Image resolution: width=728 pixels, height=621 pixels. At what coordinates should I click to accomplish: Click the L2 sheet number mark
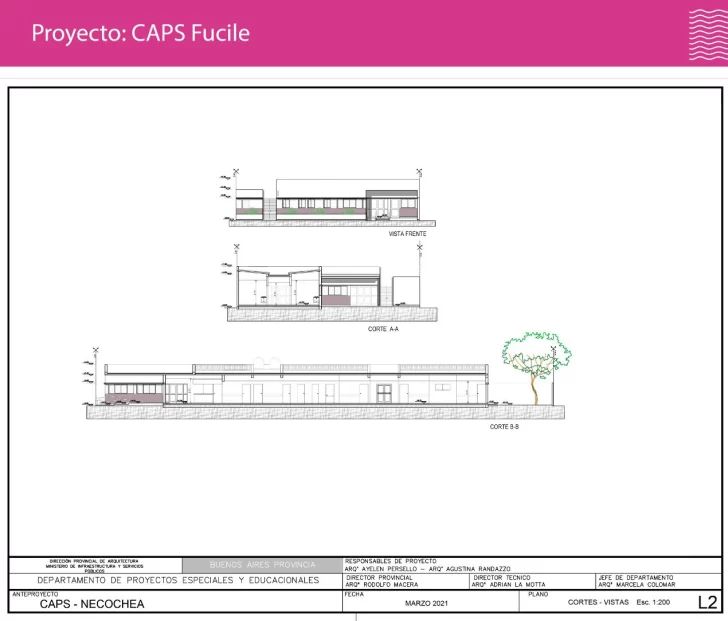707,602
